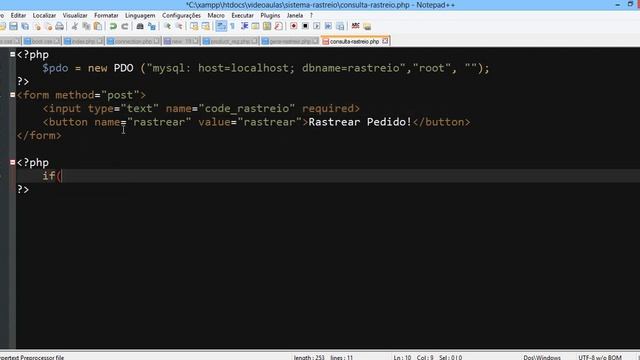Click the Save file toolbar icon
The image size is (640, 360).
pos(13,27)
